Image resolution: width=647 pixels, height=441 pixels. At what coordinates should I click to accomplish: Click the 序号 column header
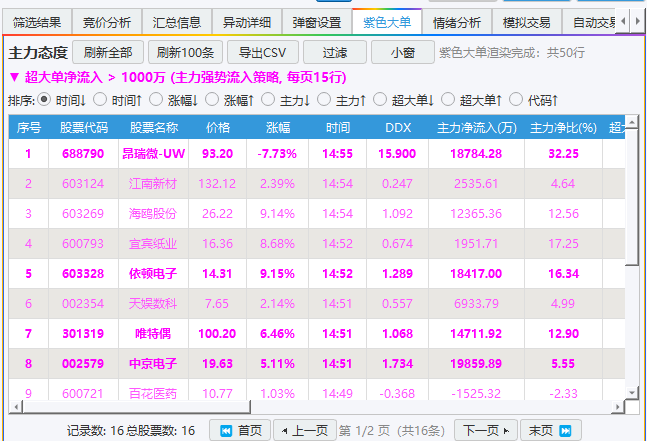pyautogui.click(x=28, y=127)
